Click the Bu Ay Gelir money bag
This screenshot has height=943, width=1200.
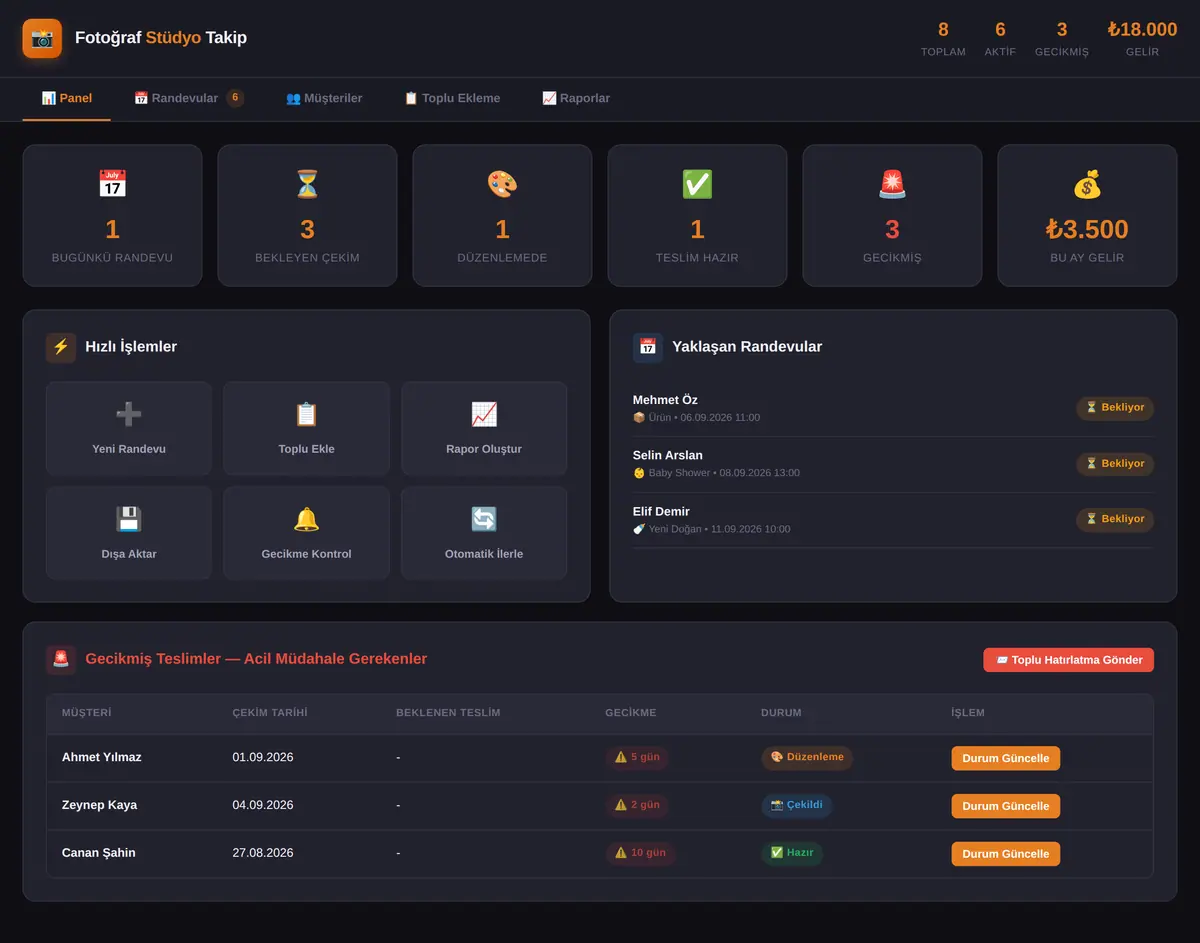point(1087,184)
